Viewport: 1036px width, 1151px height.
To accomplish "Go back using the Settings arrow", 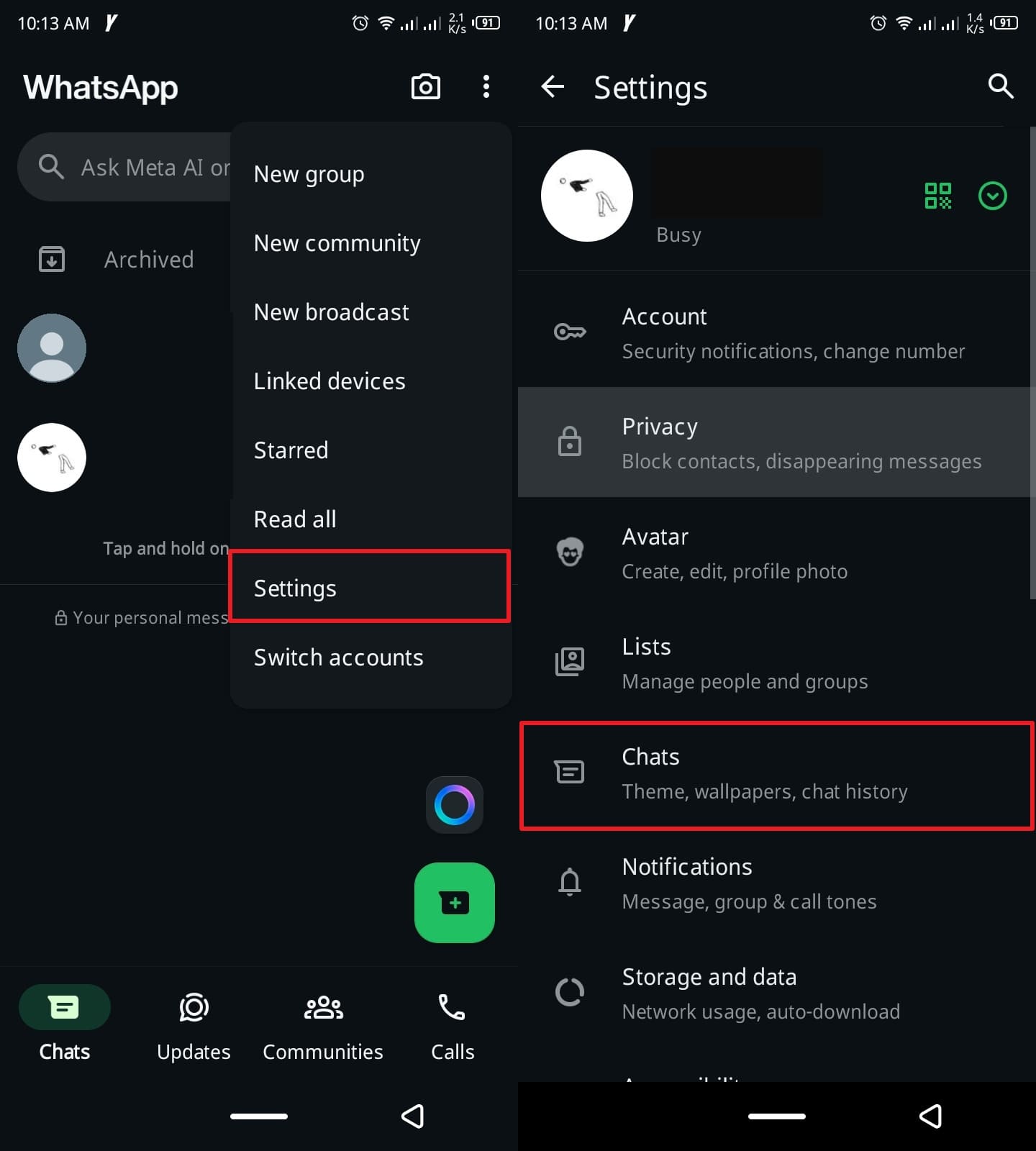I will tap(553, 86).
